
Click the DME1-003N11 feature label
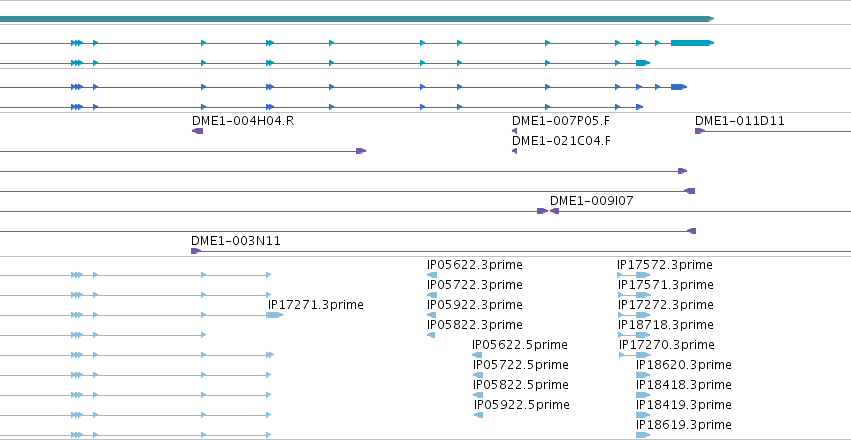pos(236,241)
